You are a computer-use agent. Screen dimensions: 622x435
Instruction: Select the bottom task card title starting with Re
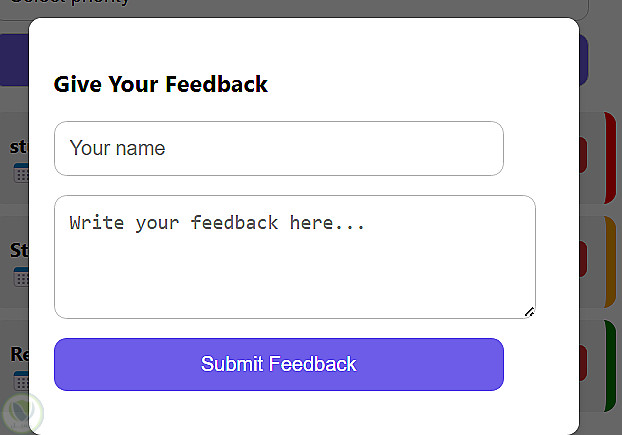click(x=18, y=354)
